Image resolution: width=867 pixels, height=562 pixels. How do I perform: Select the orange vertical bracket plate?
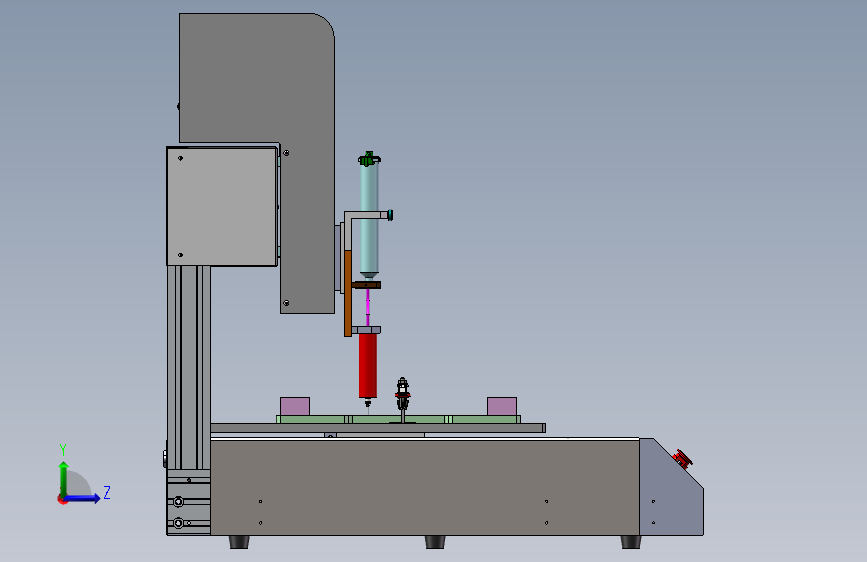point(348,293)
